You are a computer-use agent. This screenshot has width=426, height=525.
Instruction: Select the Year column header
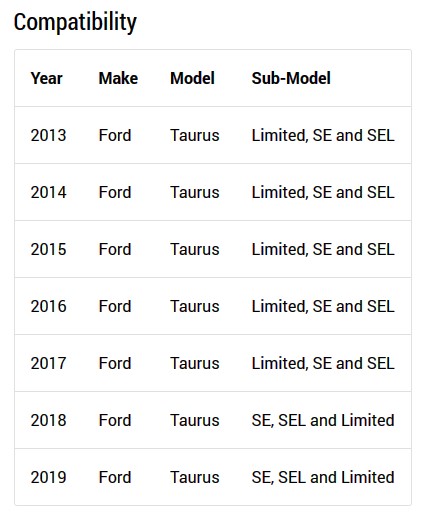click(x=47, y=78)
